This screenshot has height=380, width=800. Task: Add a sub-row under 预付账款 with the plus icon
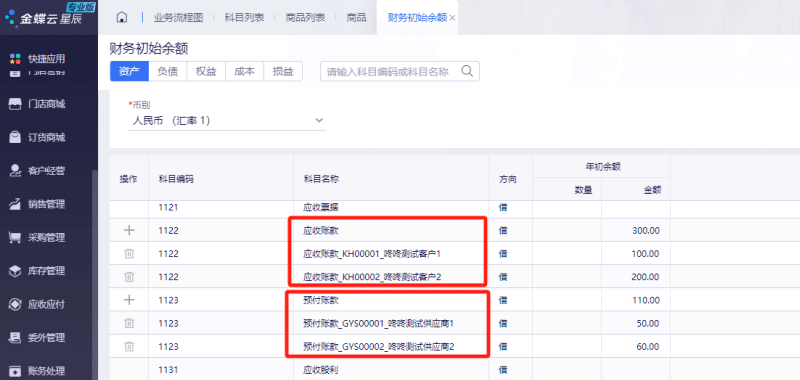pos(129,300)
